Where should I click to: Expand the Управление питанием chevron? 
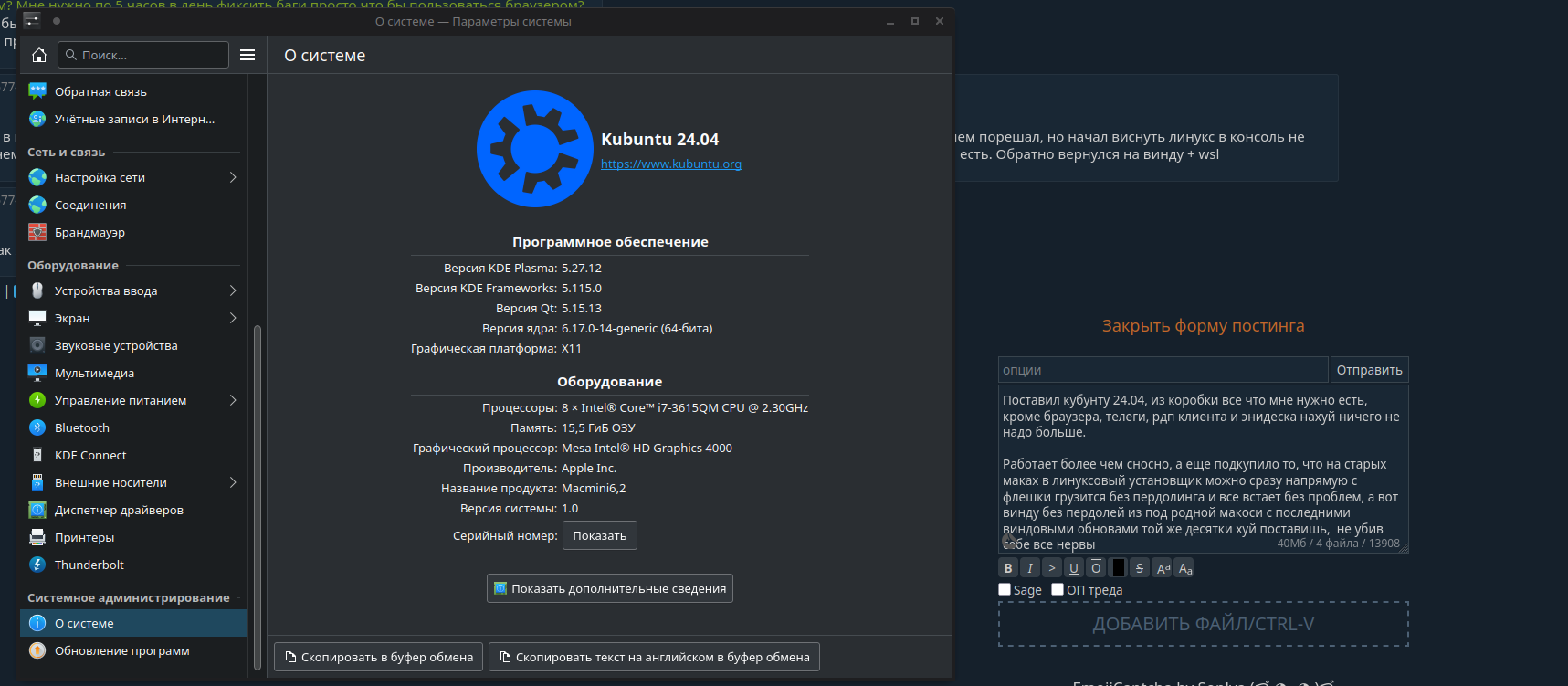coord(233,400)
